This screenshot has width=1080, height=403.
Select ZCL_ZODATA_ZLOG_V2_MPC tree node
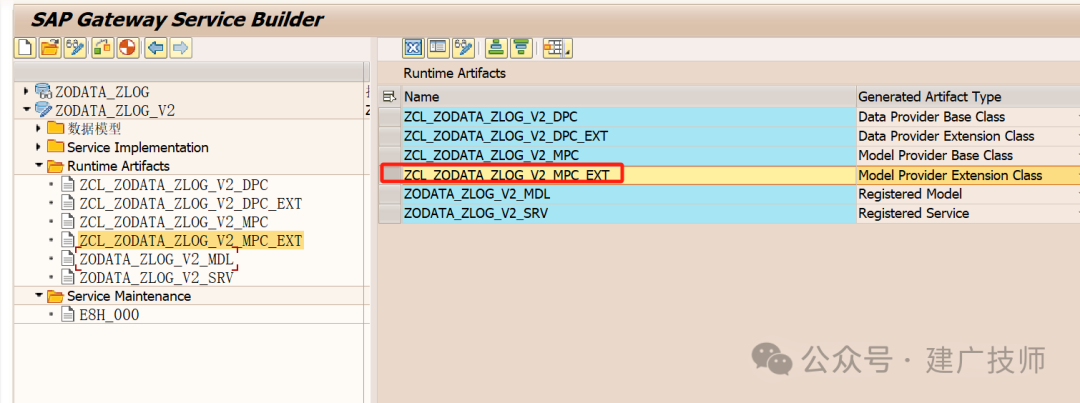(174, 222)
